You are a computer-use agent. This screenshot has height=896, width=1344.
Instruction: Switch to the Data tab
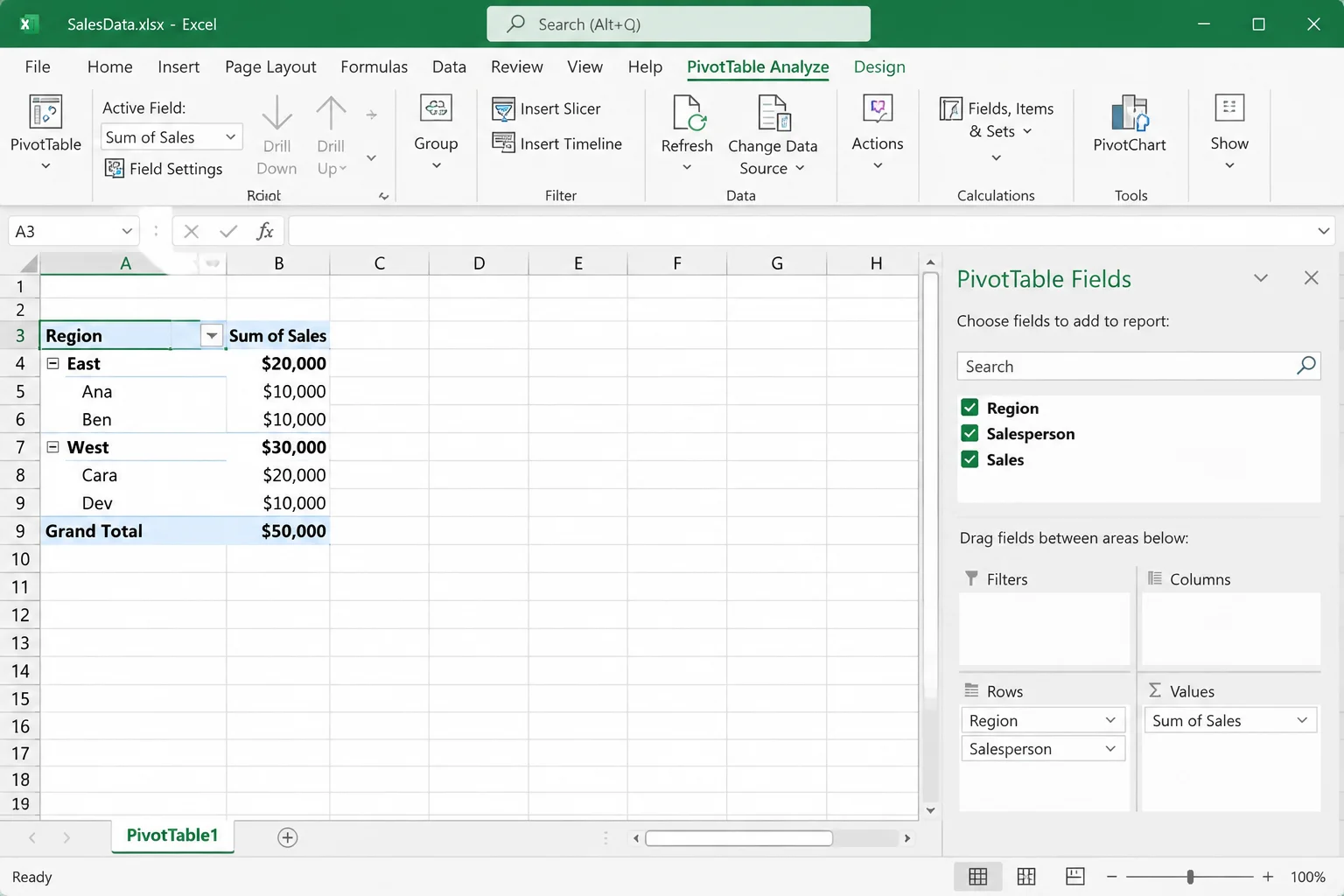coord(449,66)
